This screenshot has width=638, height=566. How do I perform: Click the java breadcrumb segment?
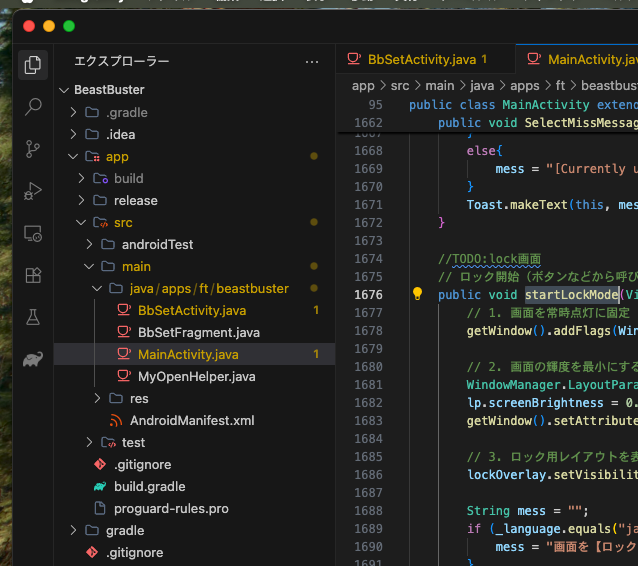tap(482, 86)
